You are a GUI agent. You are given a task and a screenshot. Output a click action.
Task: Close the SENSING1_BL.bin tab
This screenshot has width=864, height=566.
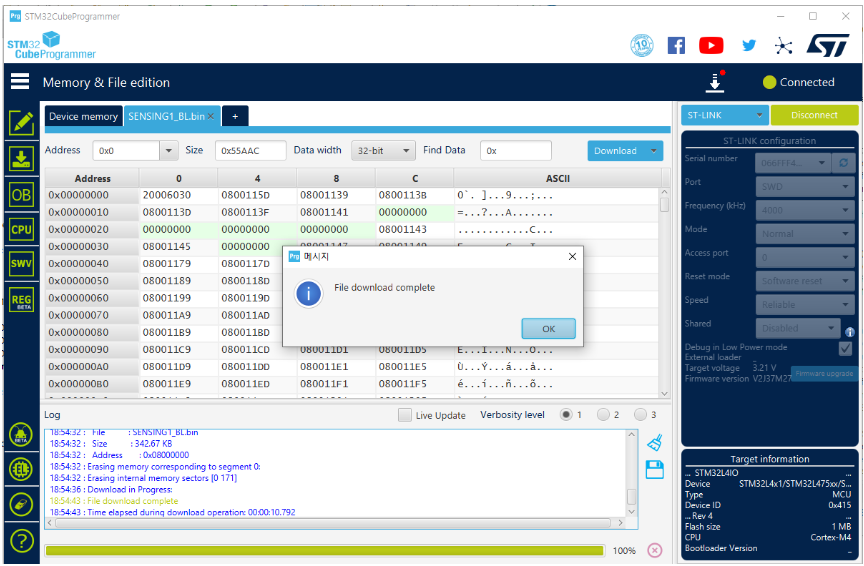coord(210,116)
